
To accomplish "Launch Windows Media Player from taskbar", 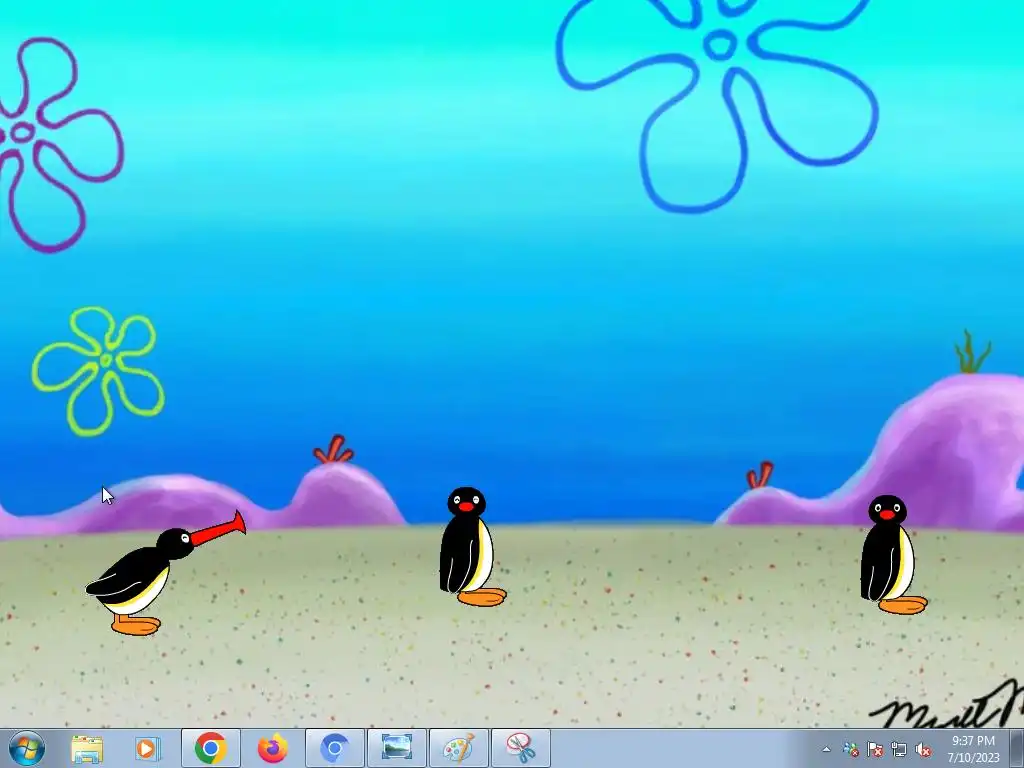I will pyautogui.click(x=148, y=748).
